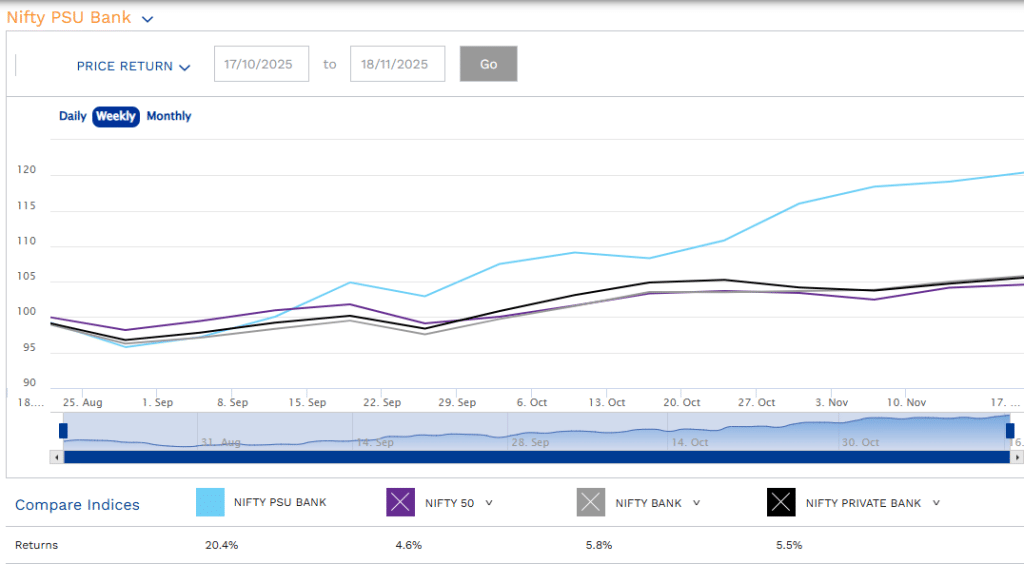Switch to the Daily chart view

(x=73, y=116)
